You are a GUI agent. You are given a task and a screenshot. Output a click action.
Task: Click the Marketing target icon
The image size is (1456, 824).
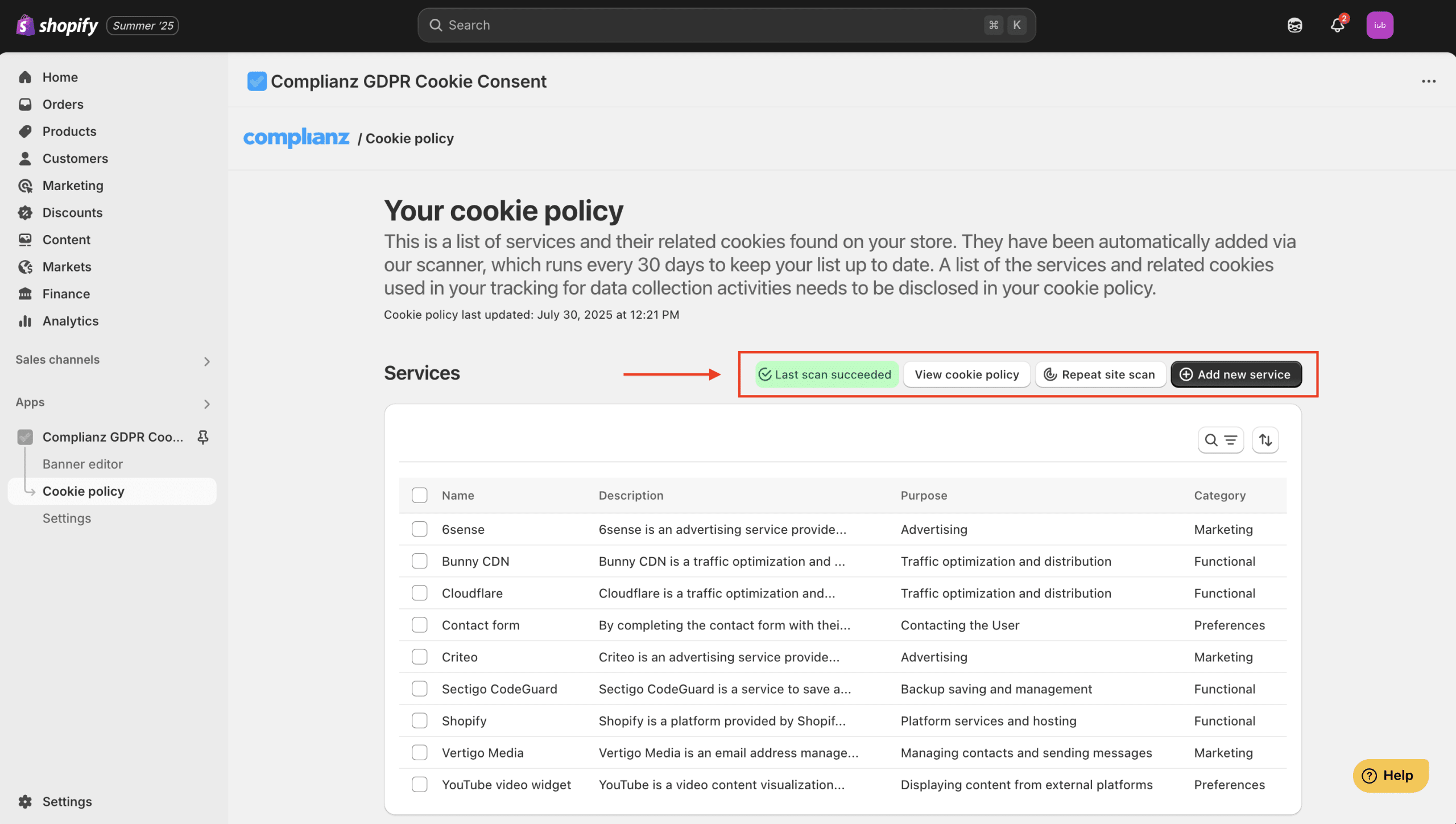25,186
